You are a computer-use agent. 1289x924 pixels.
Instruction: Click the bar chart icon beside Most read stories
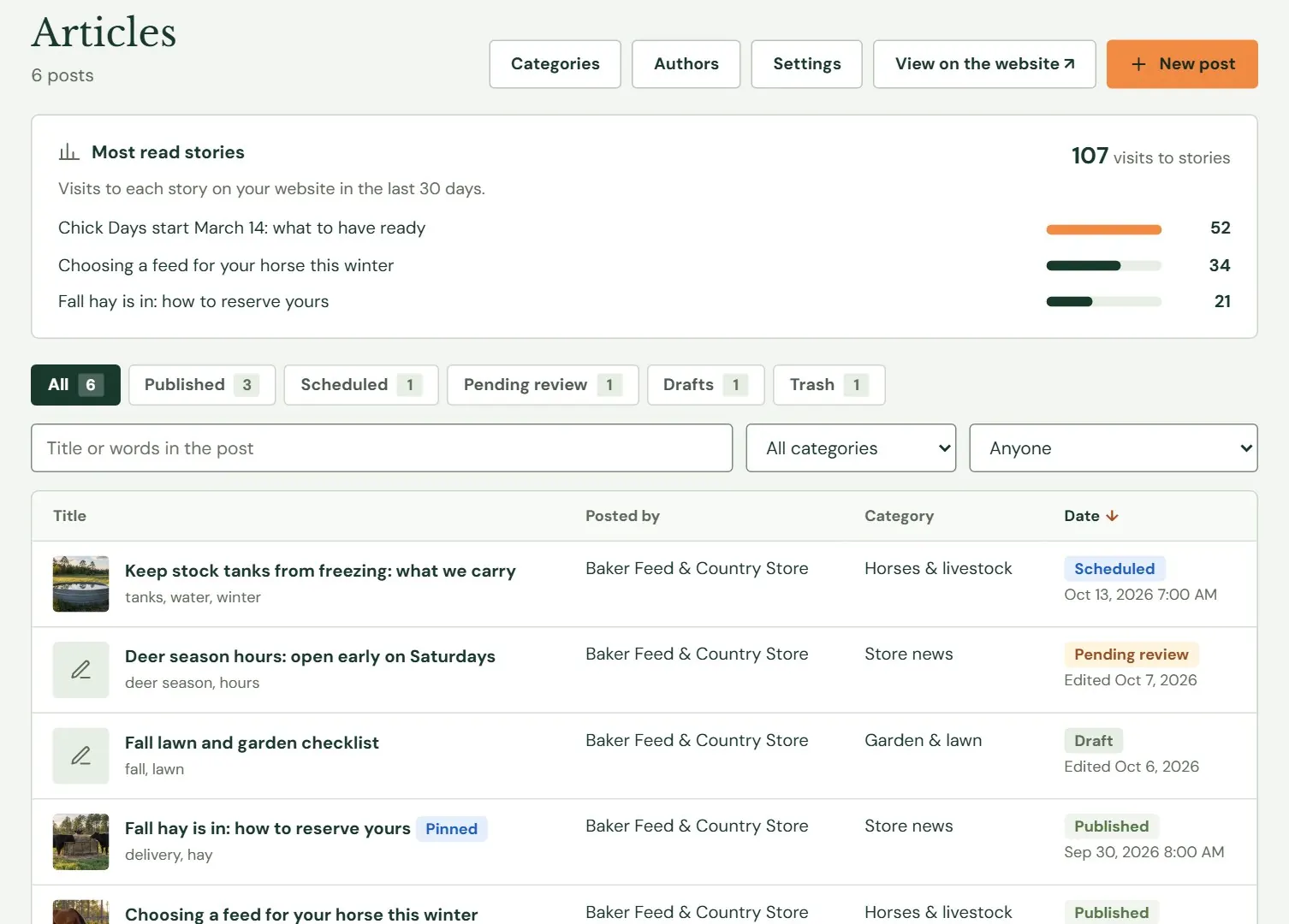(x=68, y=152)
